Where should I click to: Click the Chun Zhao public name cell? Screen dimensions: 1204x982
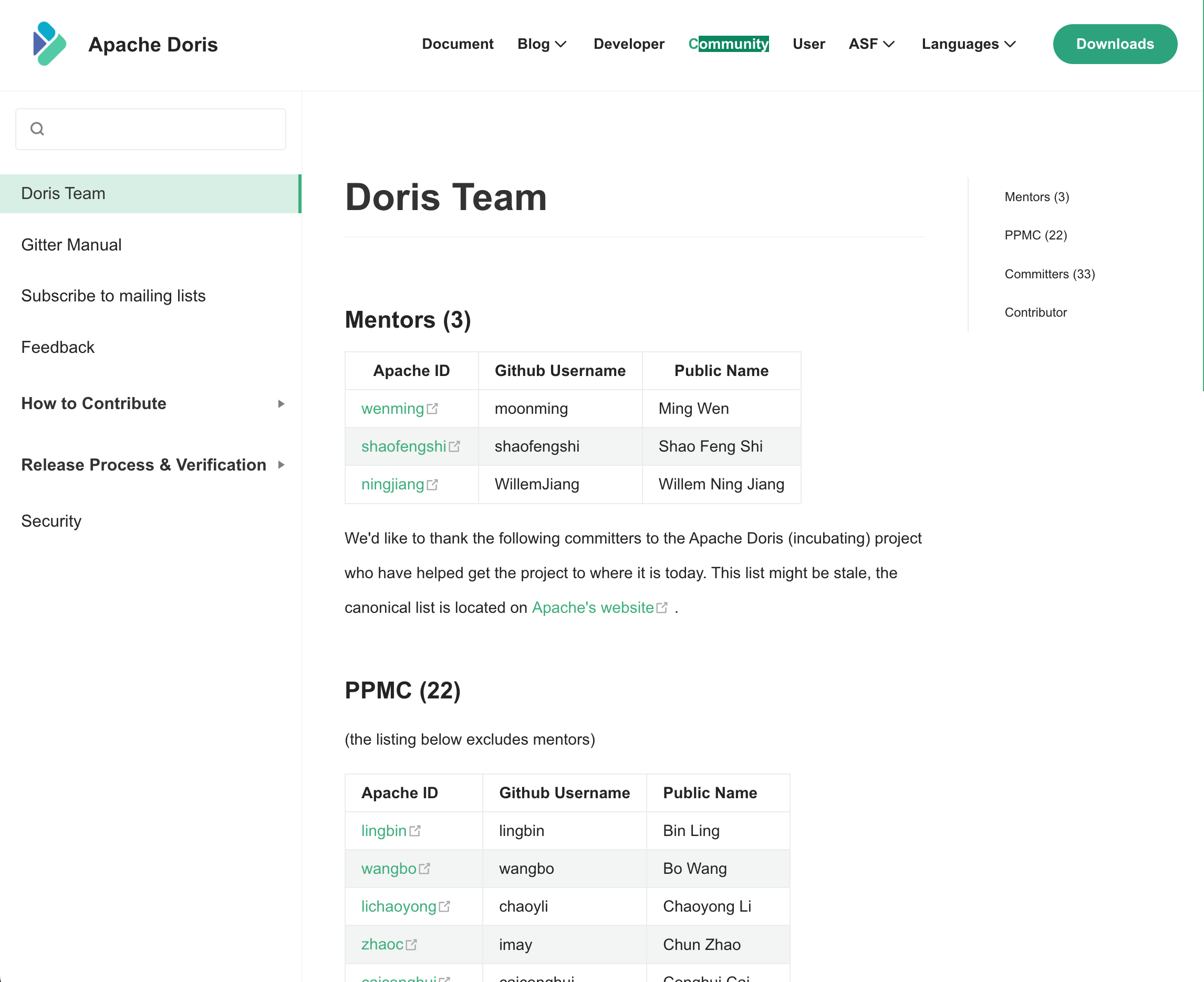pos(718,944)
